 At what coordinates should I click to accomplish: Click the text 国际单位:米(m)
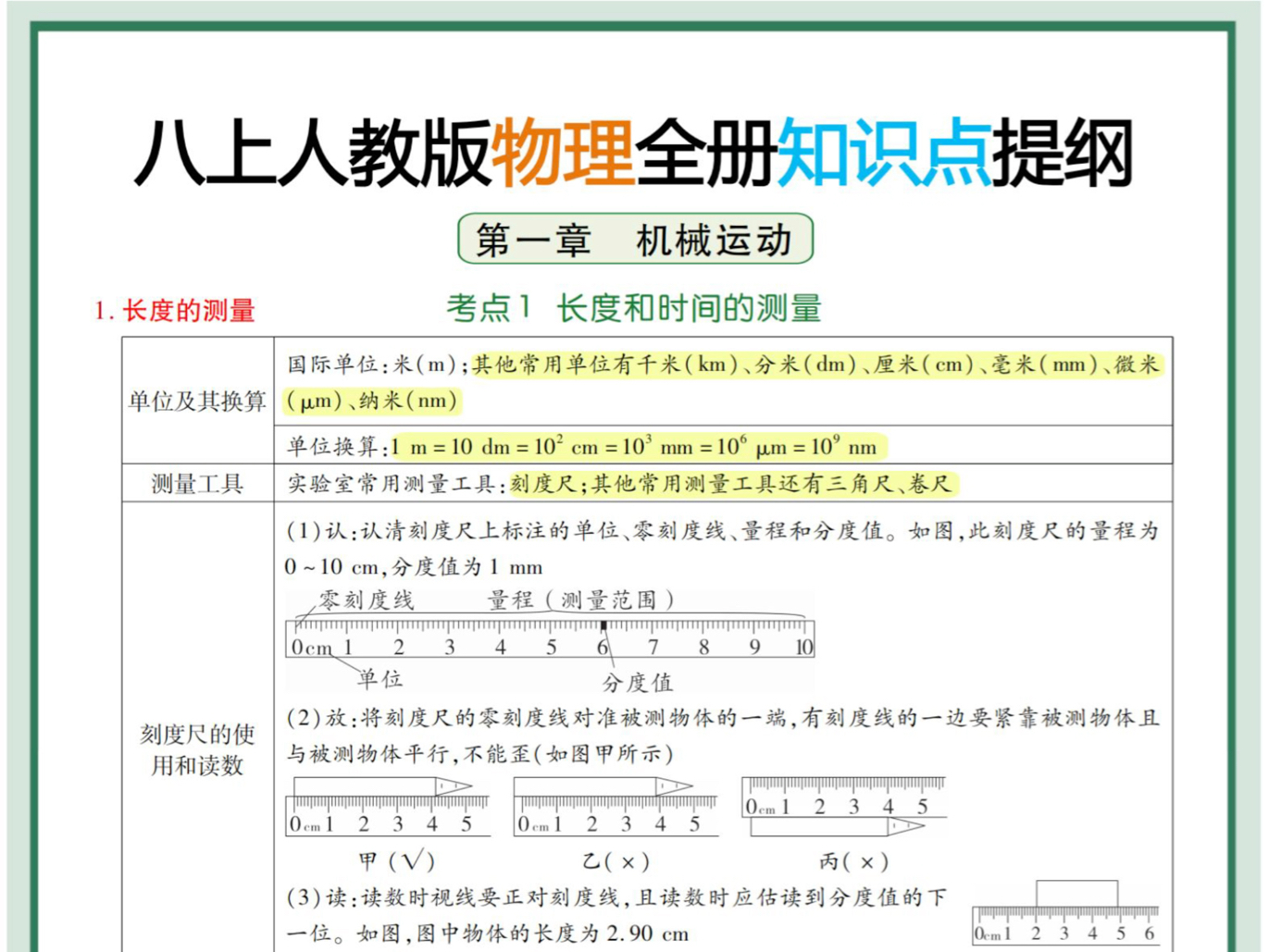pyautogui.click(x=371, y=365)
